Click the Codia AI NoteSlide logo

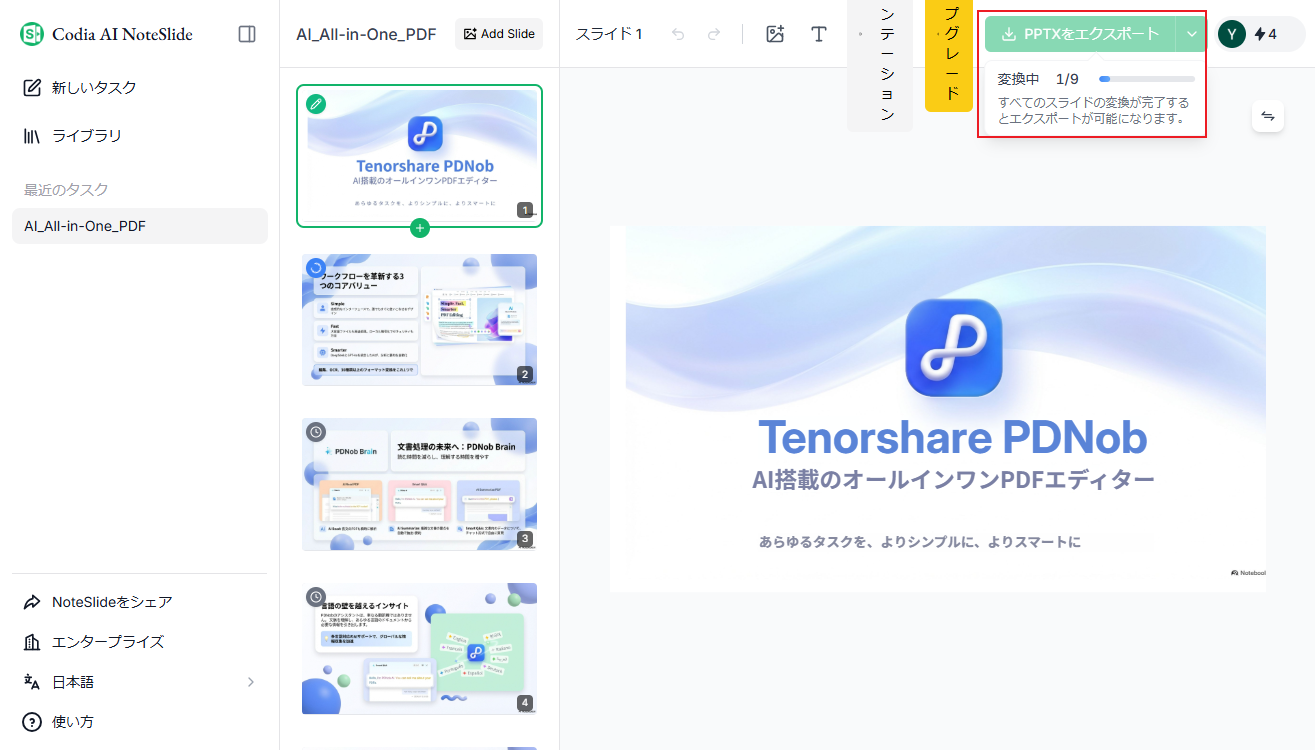tap(106, 34)
